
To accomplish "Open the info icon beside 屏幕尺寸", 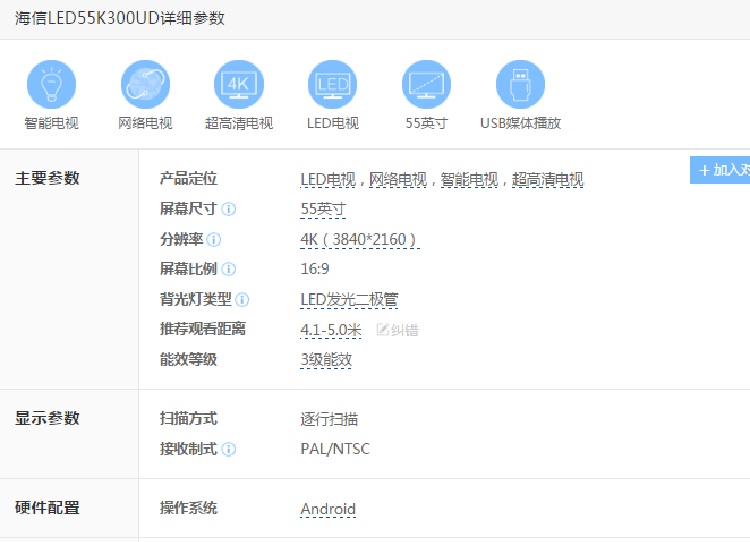I will tap(229, 209).
